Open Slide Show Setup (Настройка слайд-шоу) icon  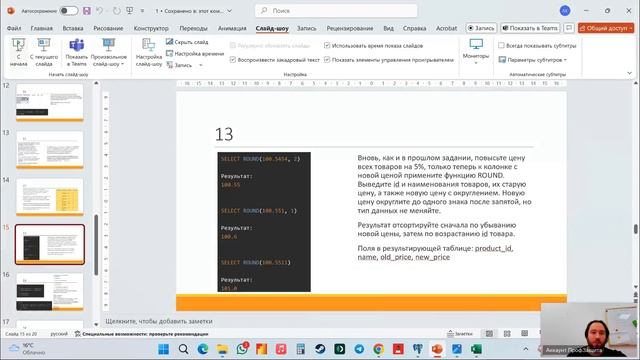point(149,45)
